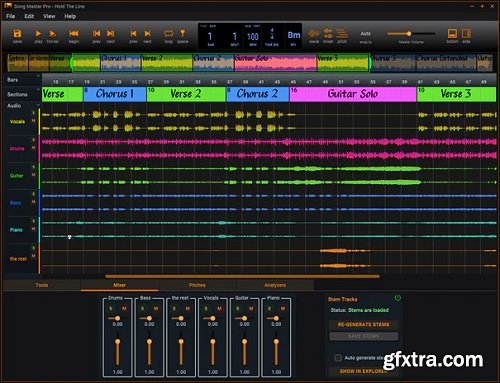Click the save icon in the toolbar
The height and width of the screenshot is (383, 500).
(17, 34)
